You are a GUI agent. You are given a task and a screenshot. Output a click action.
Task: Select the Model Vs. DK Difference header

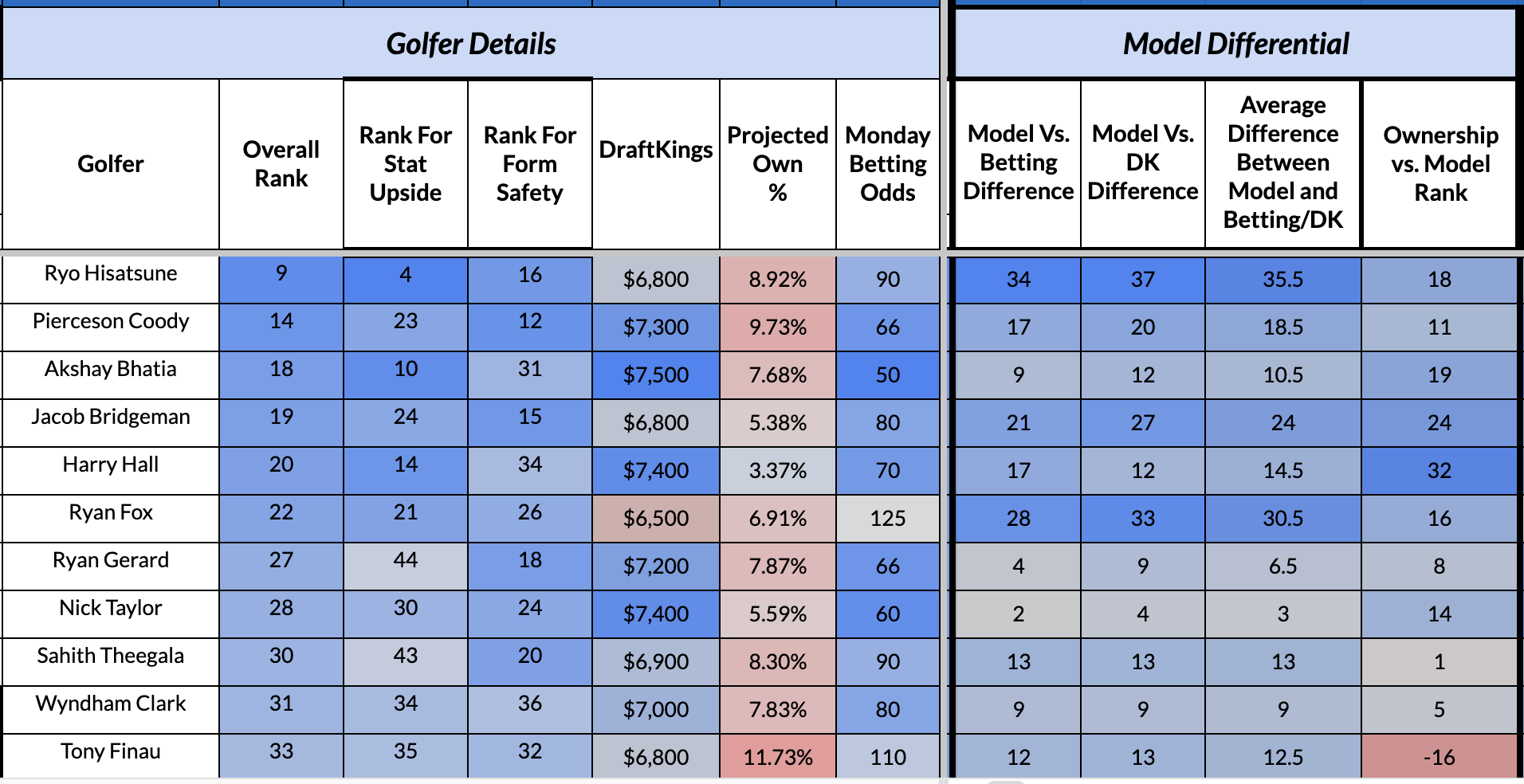(1142, 163)
